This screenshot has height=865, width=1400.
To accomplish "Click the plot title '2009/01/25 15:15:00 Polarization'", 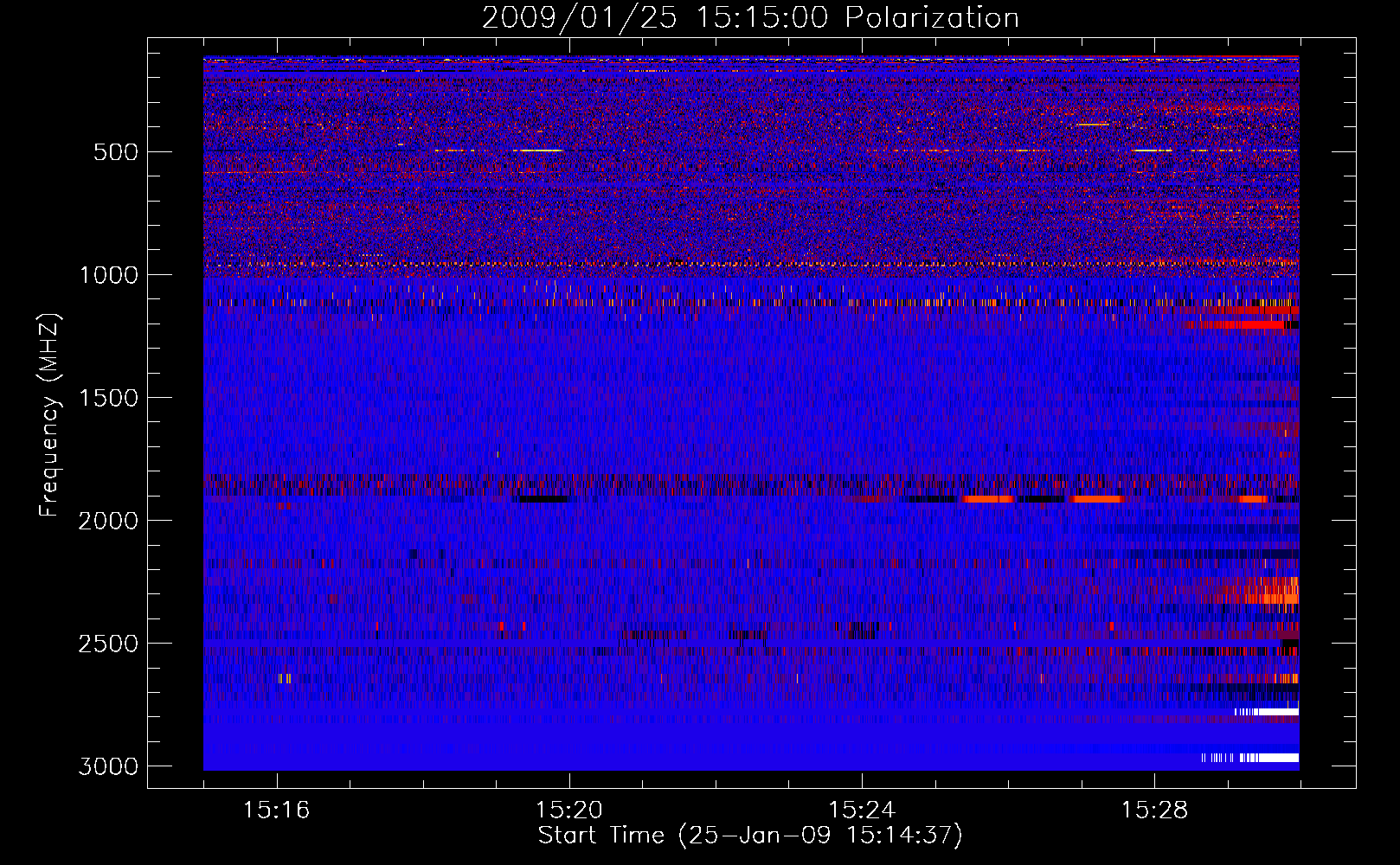I will pos(750,17).
